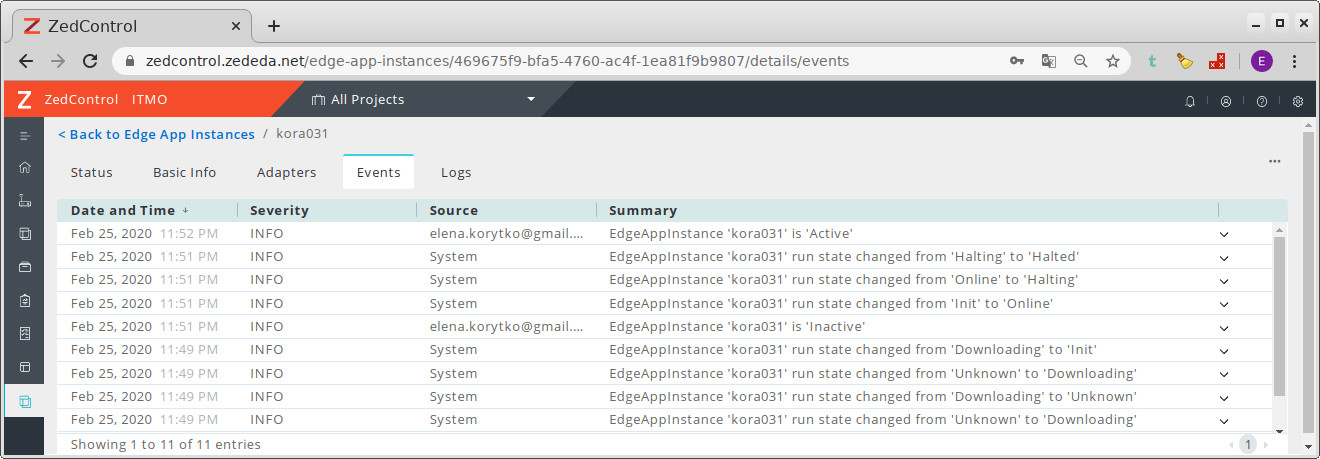Bookmark this page with the star icon
Image resolution: width=1320 pixels, height=459 pixels.
click(x=1112, y=61)
